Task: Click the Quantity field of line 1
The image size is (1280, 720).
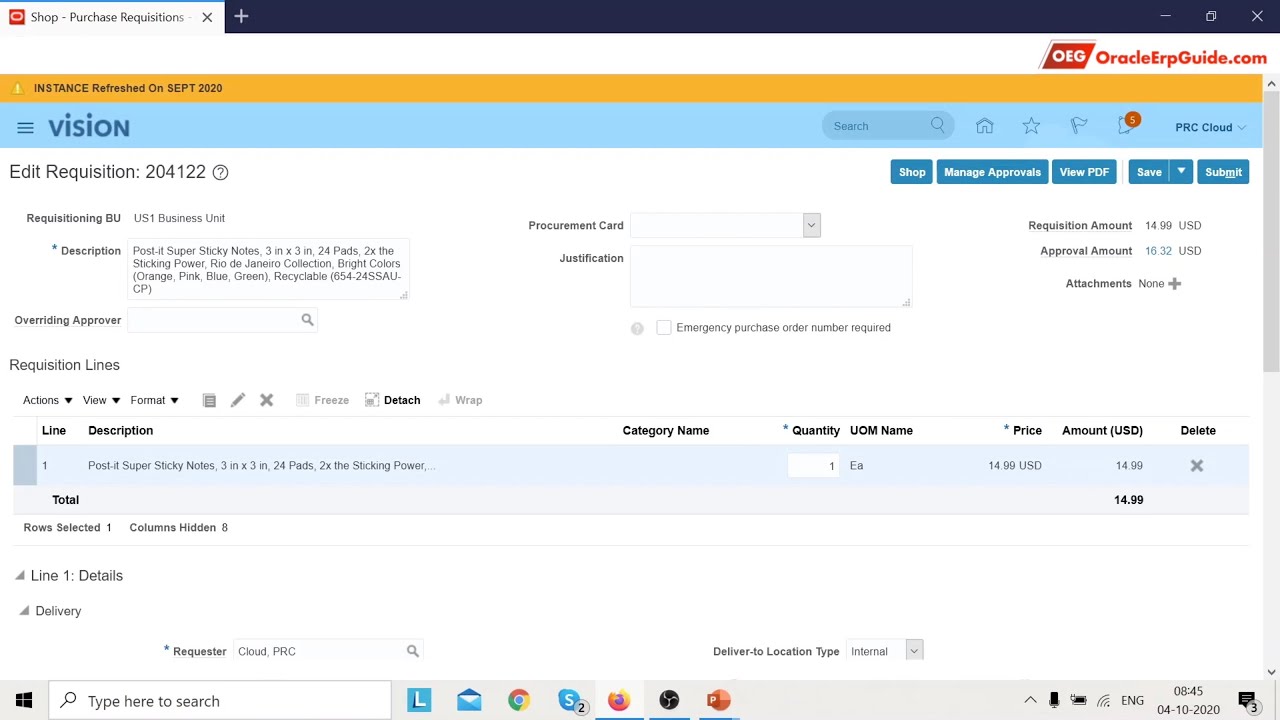Action: click(x=813, y=465)
